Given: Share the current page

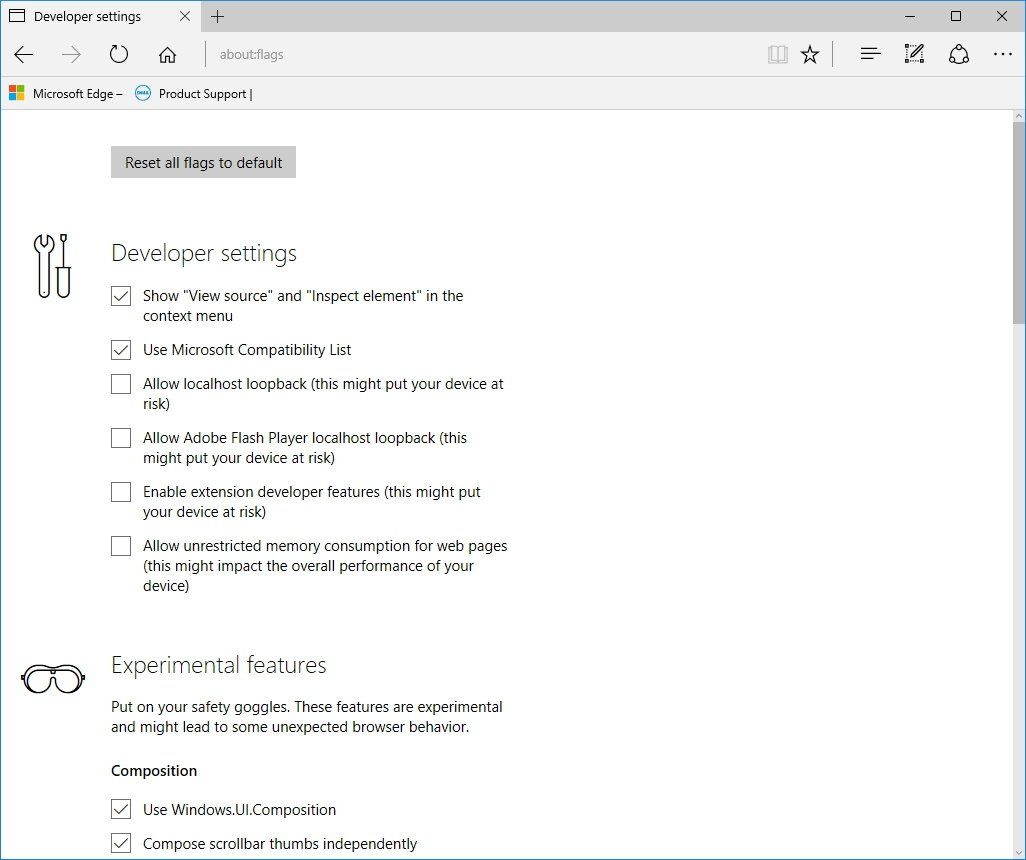Looking at the screenshot, I should 959,54.
